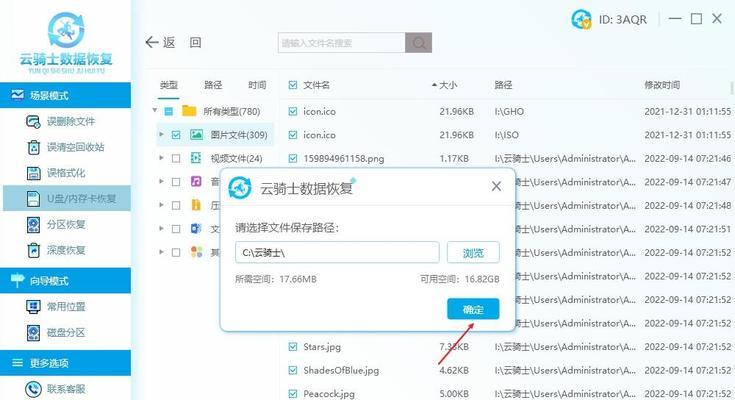Select the 159894961158.png file name

[x=344, y=158]
